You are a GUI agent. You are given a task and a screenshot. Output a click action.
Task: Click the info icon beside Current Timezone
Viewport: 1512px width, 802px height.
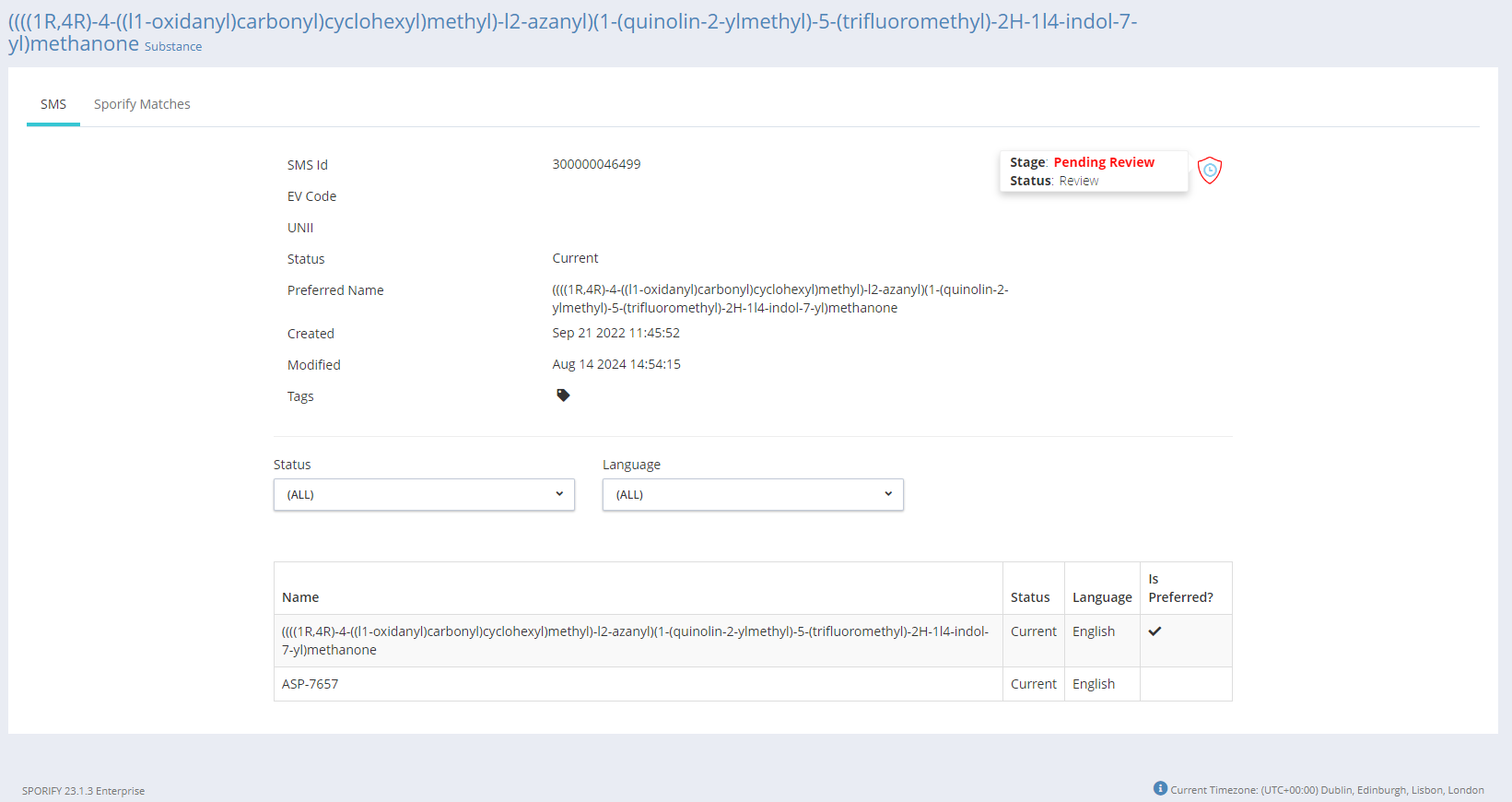click(x=1160, y=788)
